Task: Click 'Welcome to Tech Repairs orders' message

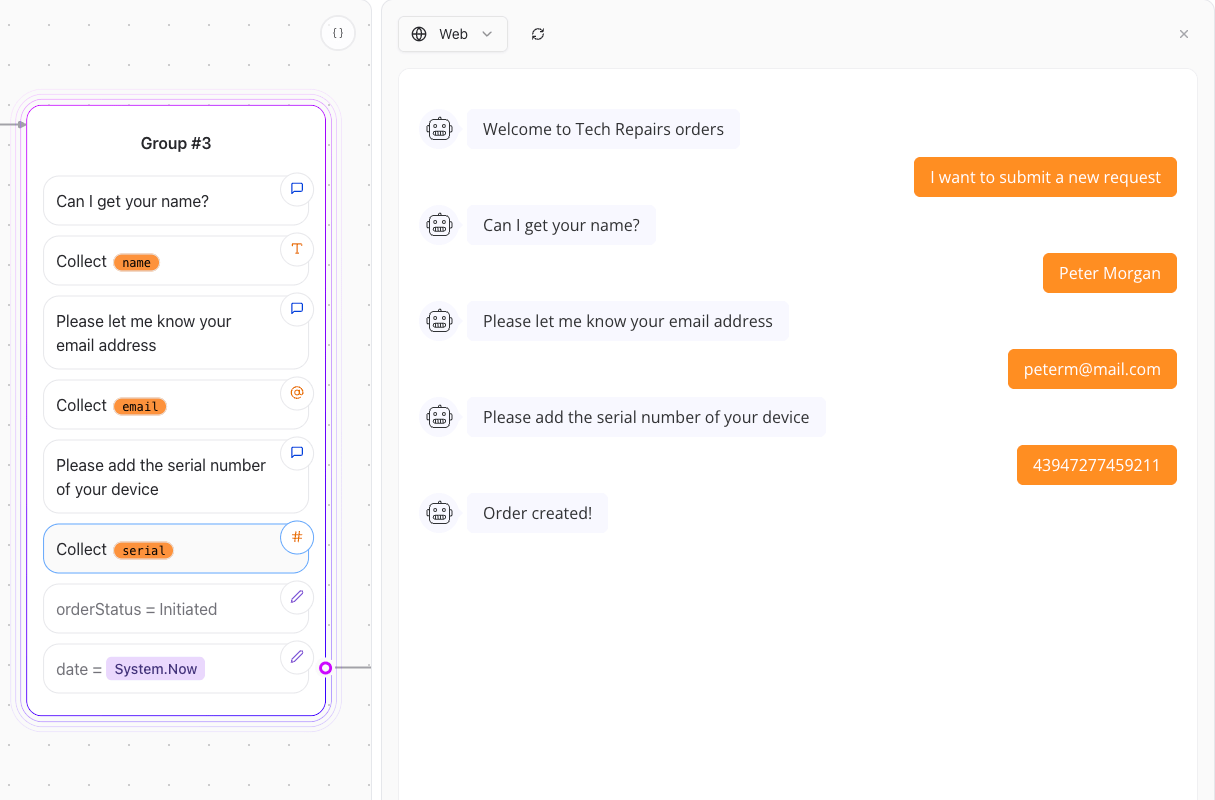Action: [x=603, y=129]
